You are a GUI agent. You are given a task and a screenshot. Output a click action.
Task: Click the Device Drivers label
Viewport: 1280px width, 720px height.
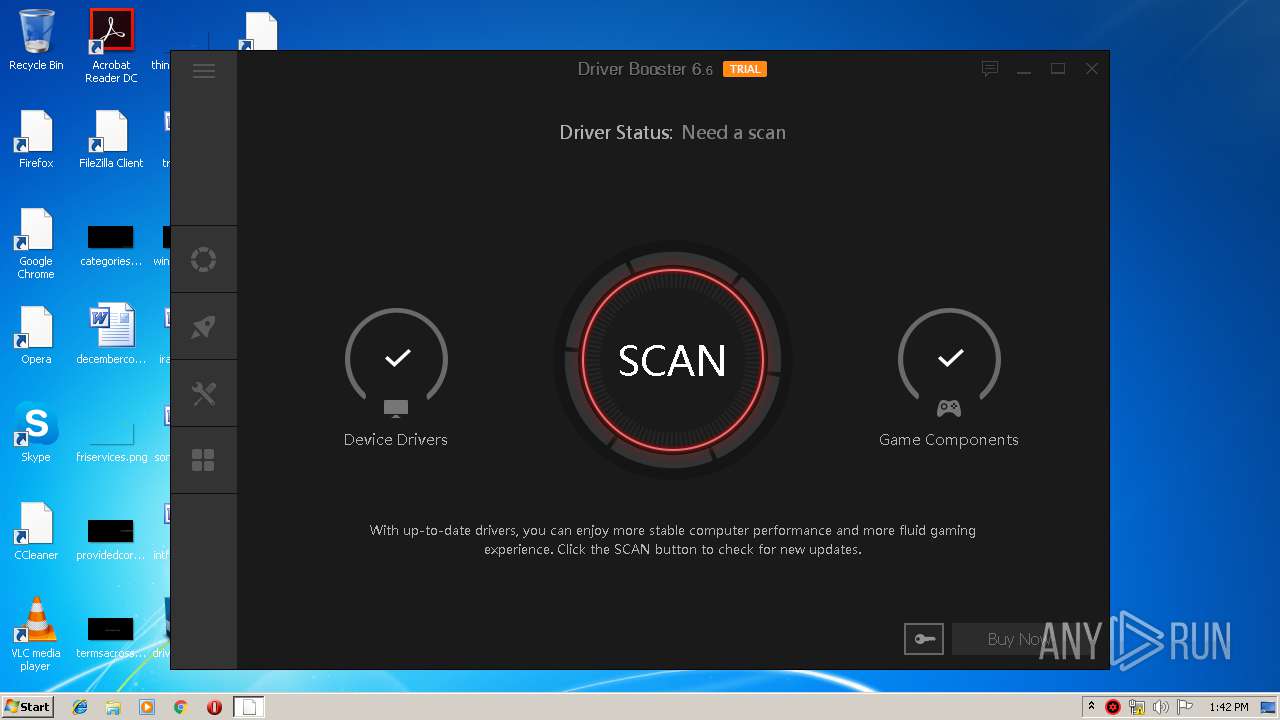click(396, 440)
